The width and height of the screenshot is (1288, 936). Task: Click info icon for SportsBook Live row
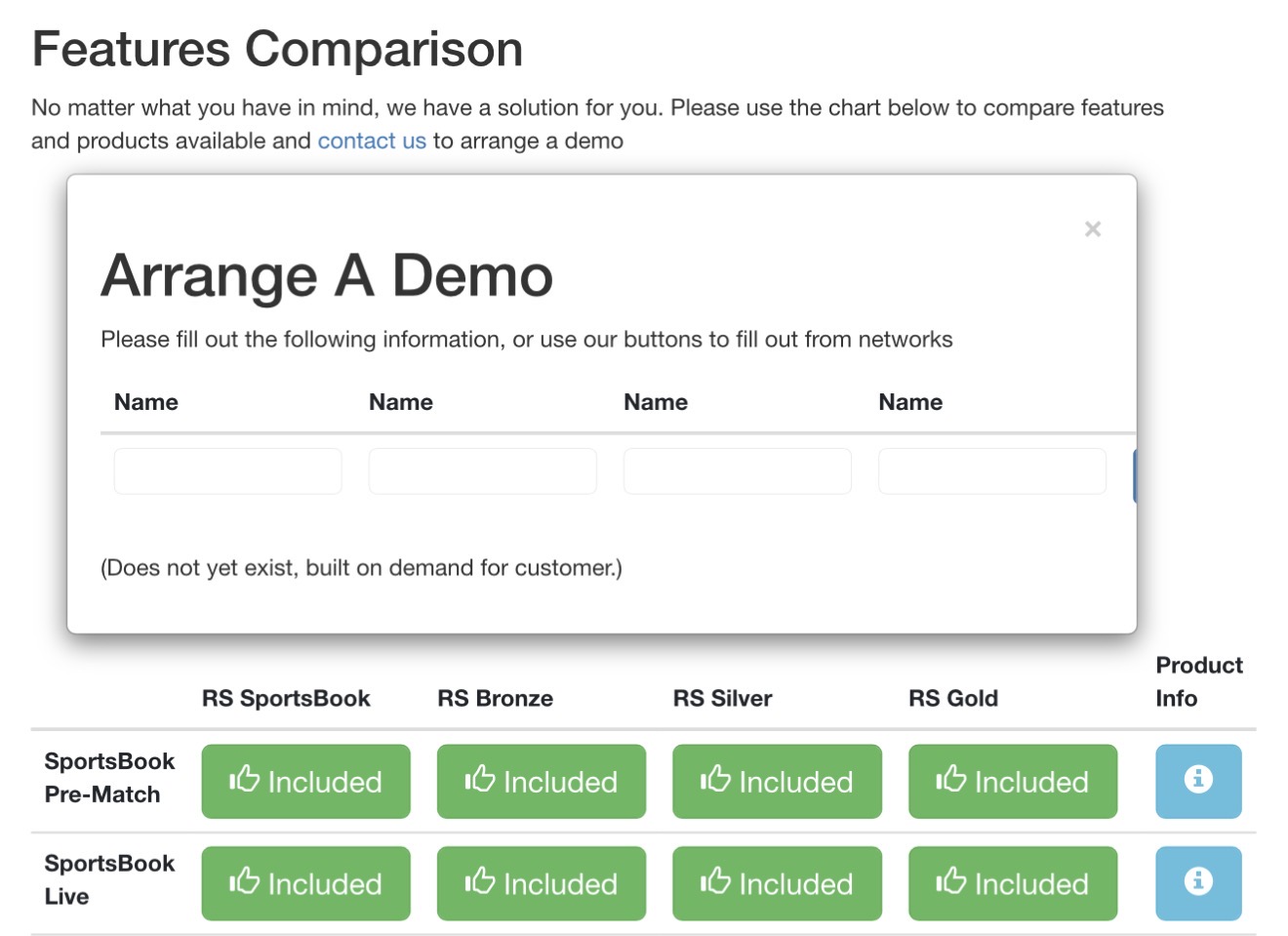[x=1197, y=882]
